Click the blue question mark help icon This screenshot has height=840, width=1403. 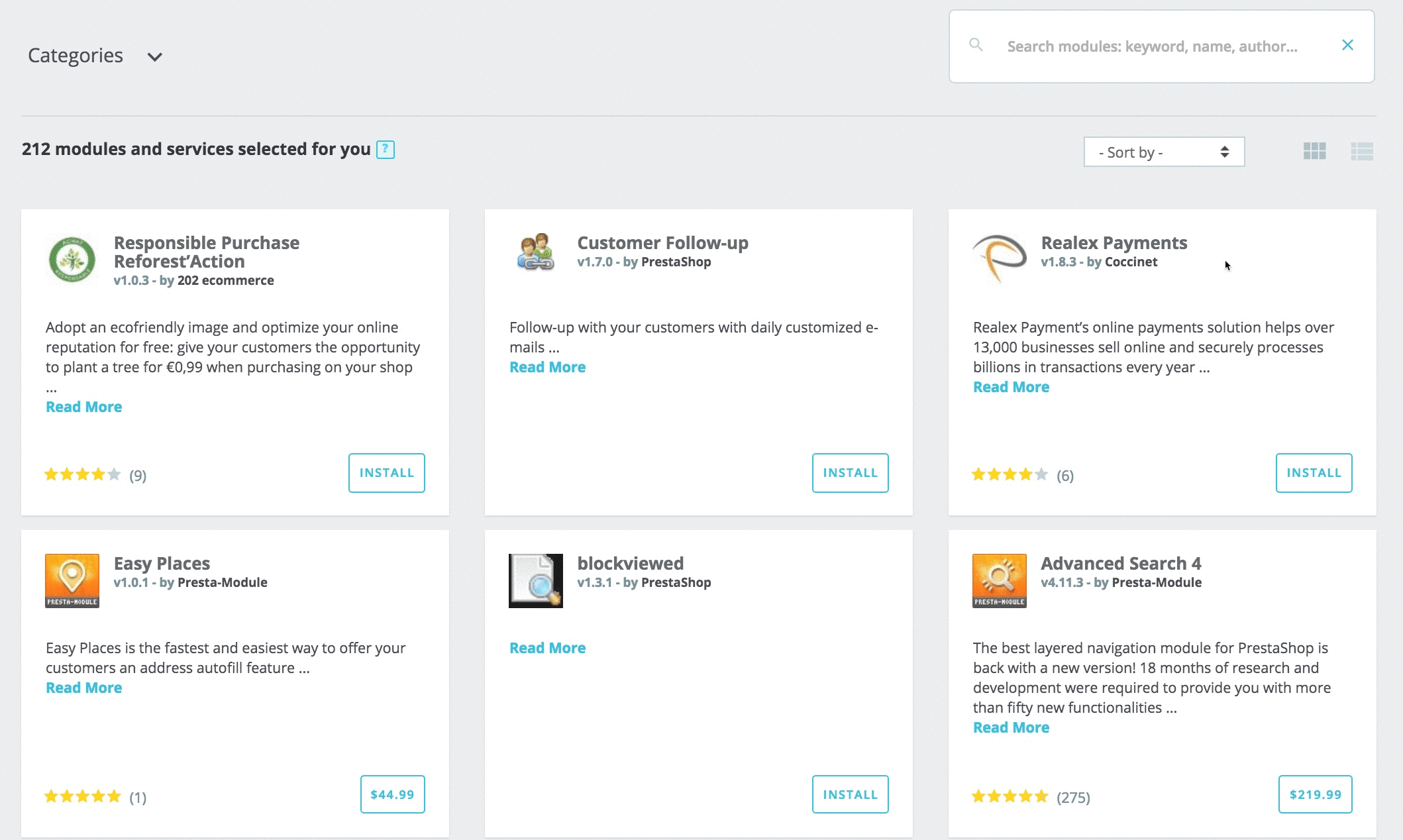click(x=386, y=150)
